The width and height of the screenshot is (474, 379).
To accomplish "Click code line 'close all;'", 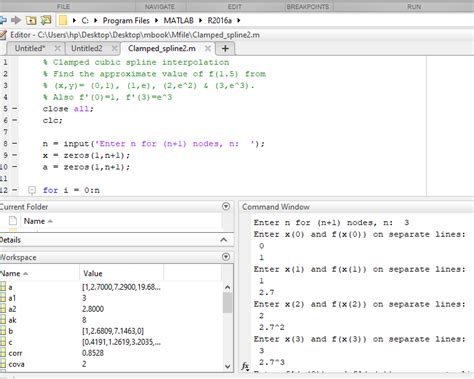I will [68, 109].
